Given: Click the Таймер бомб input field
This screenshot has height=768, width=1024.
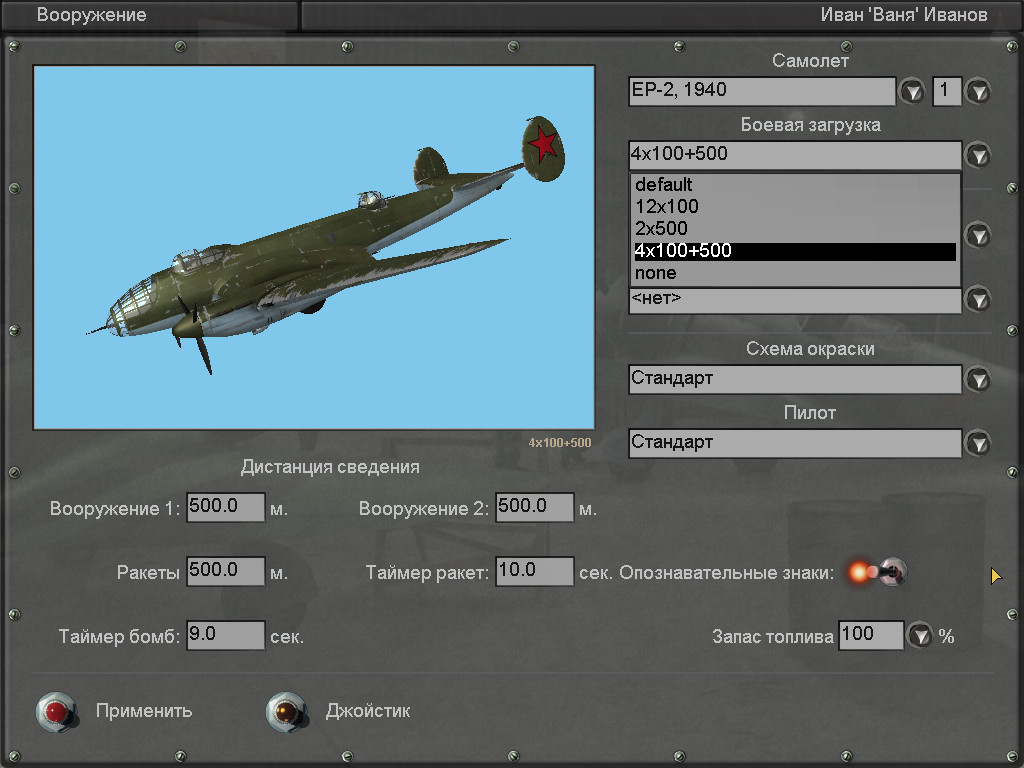Looking at the screenshot, I should (225, 635).
